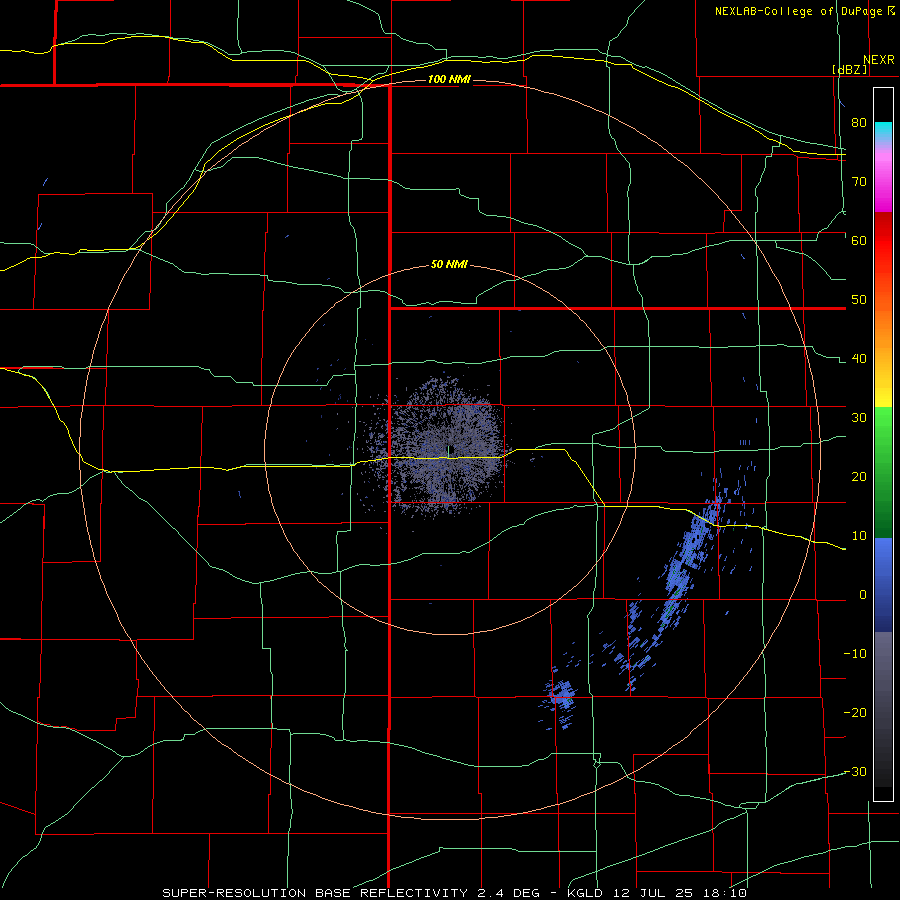Screen dimensions: 900x900
Task: Click the 100 NMI range ring label
Action: [x=449, y=79]
